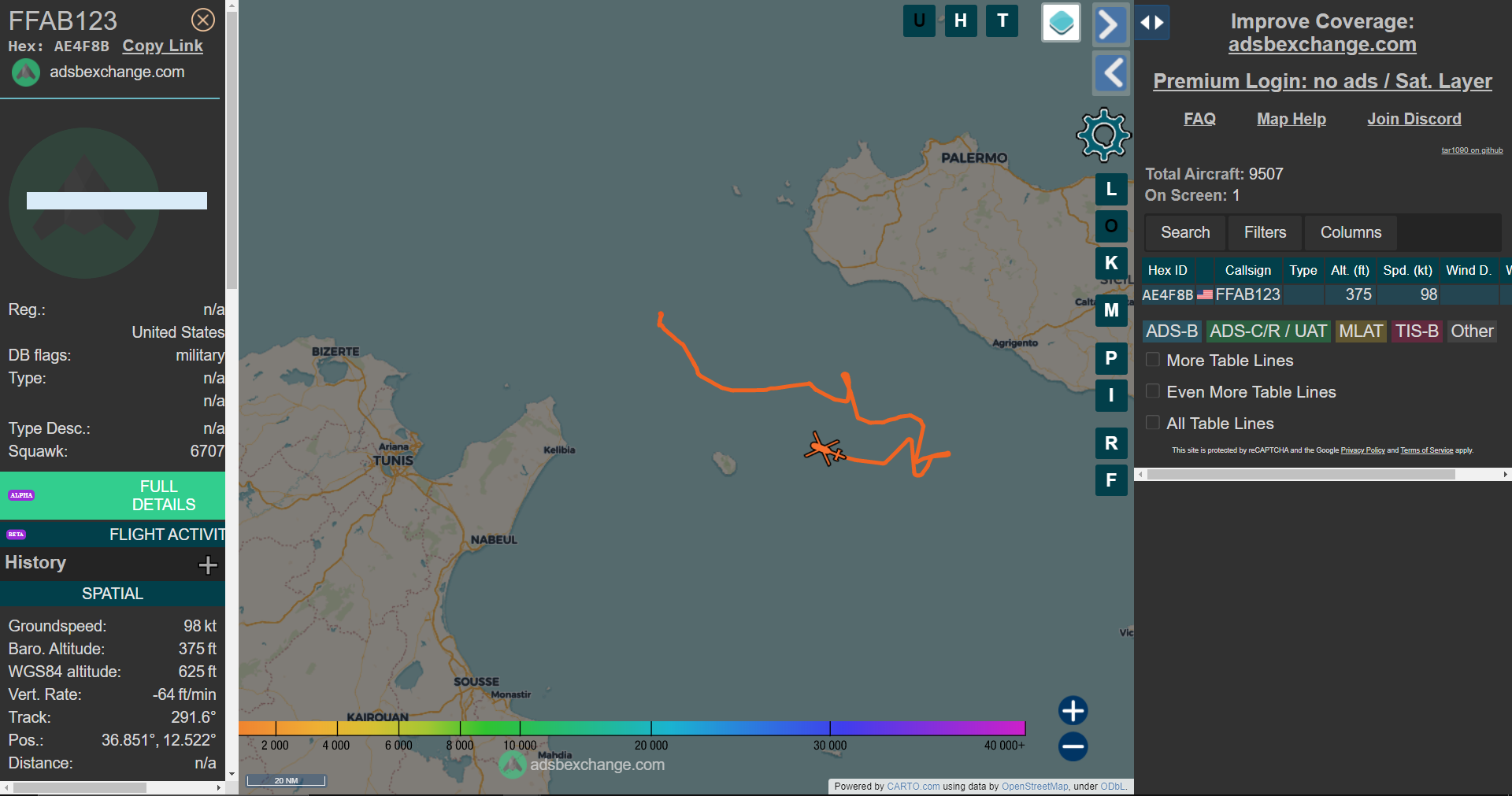This screenshot has height=796, width=1512.
Task: Click Premium Login: no ads / Sat. Layer
Action: (1322, 81)
